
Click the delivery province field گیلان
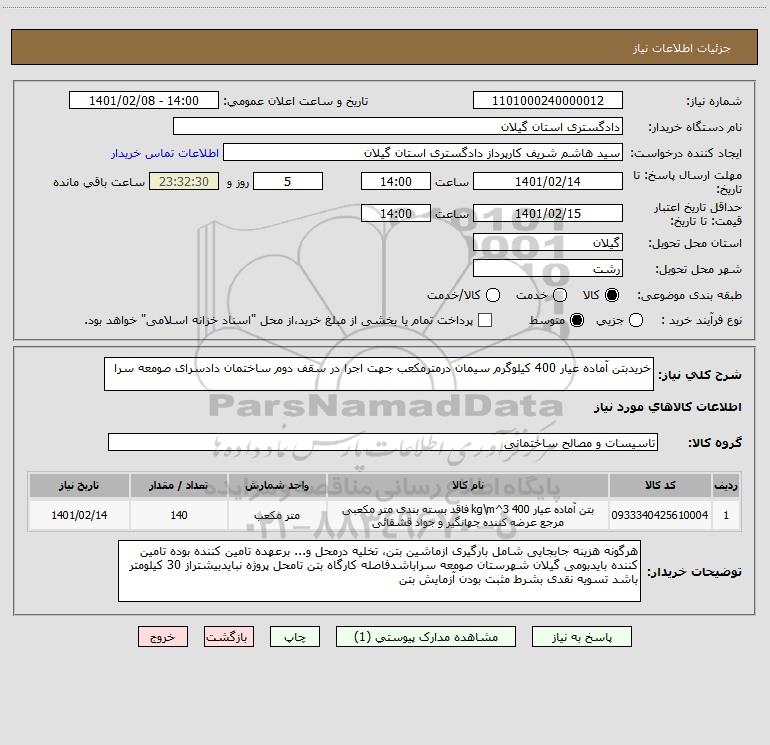coord(548,243)
